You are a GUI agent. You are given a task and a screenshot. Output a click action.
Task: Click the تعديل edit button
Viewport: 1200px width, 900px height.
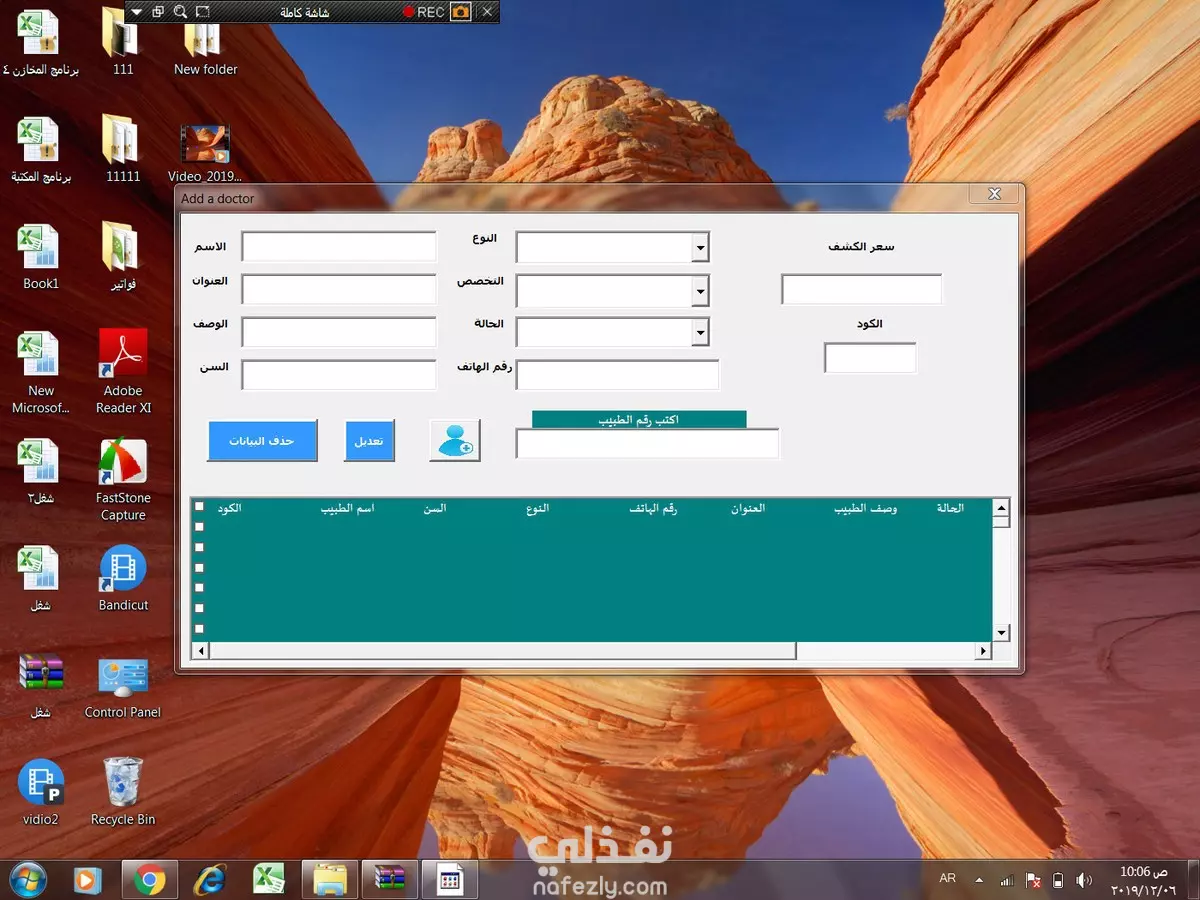[370, 441]
